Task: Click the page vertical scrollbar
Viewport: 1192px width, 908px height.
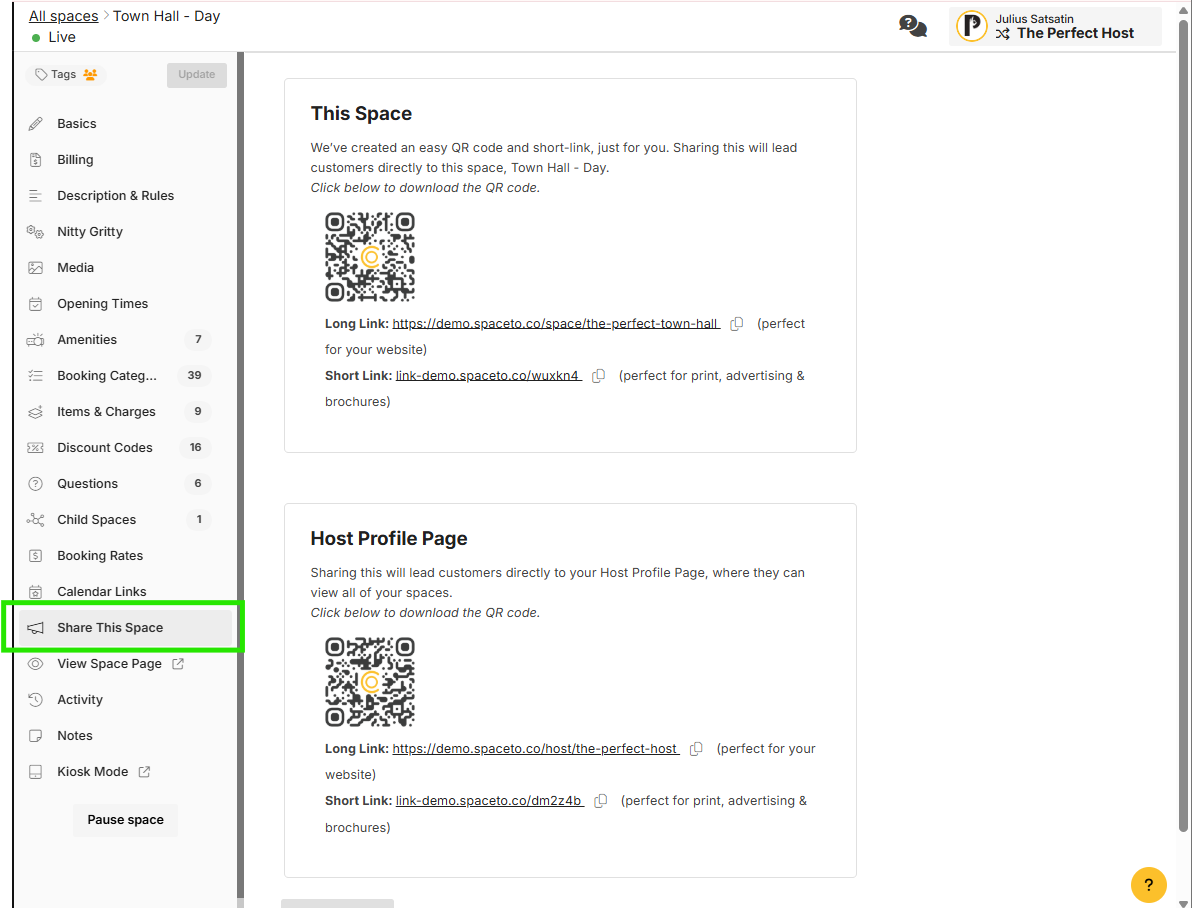Action: click(x=1183, y=426)
